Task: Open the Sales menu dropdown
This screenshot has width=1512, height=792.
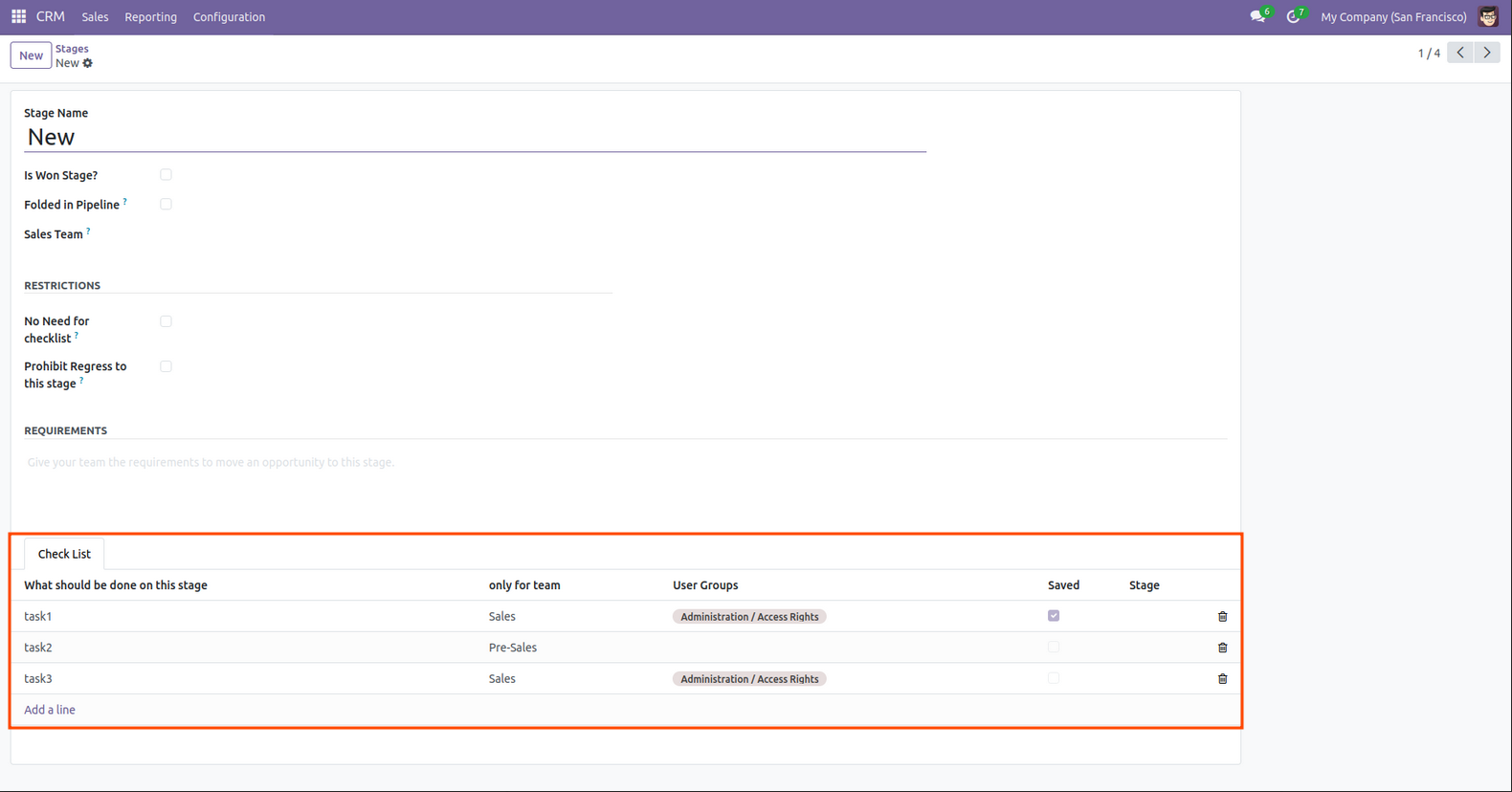Action: pyautogui.click(x=95, y=17)
